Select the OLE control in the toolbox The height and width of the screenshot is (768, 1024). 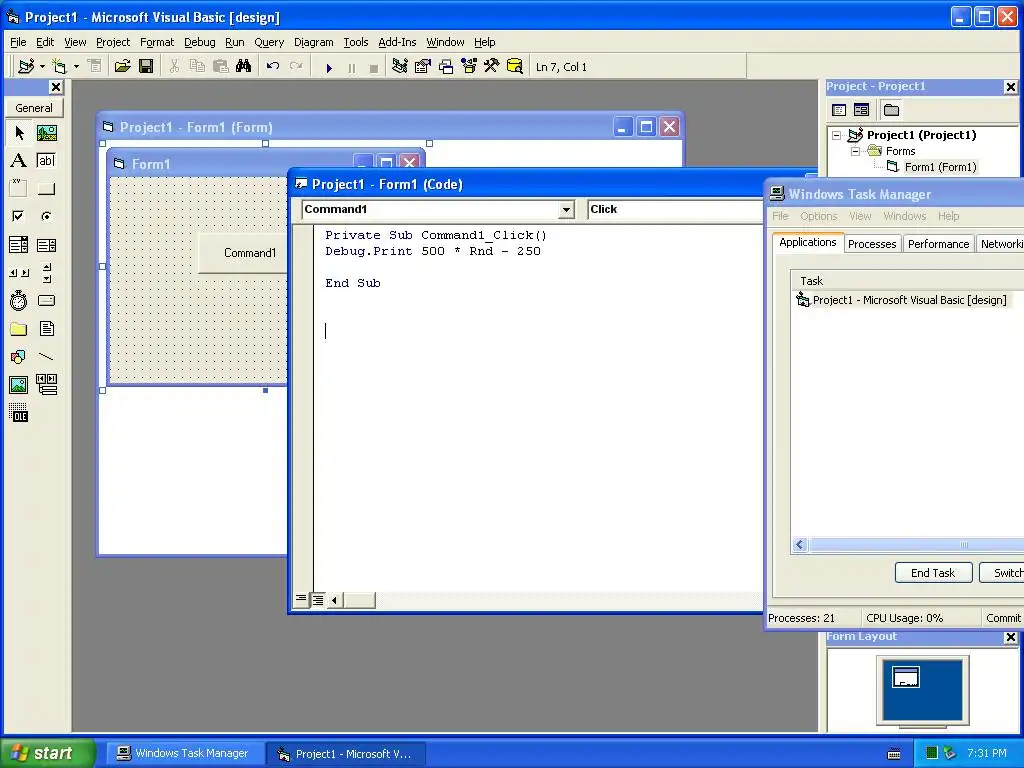[x=19, y=413]
